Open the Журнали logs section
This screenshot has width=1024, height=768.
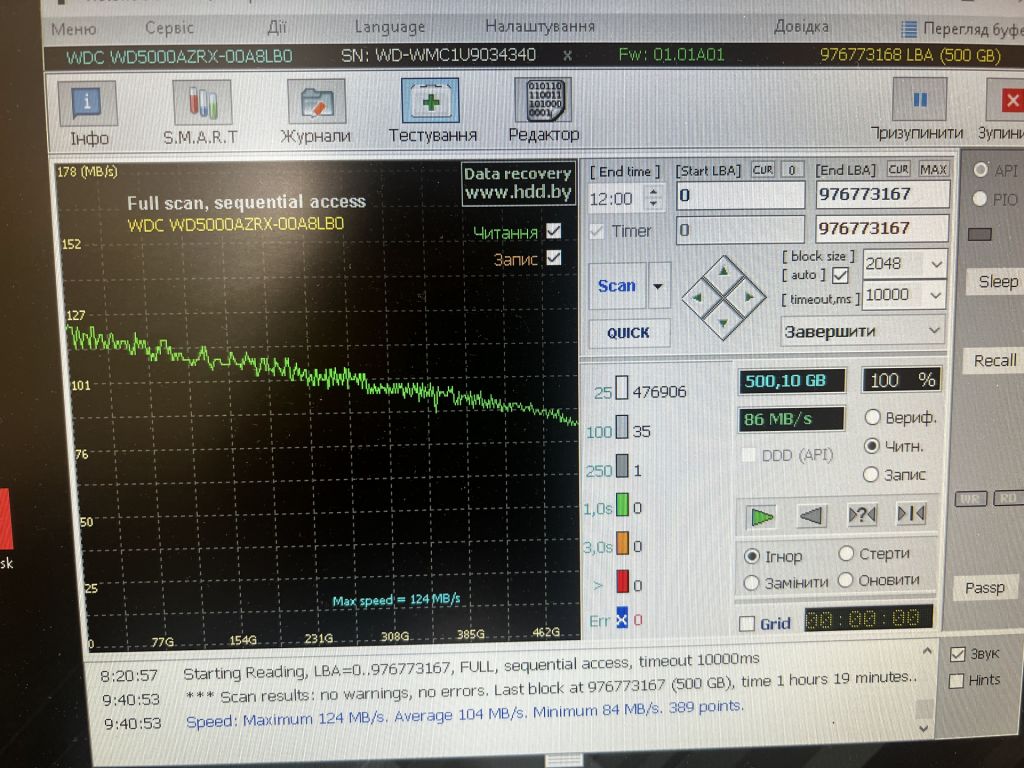tap(316, 112)
